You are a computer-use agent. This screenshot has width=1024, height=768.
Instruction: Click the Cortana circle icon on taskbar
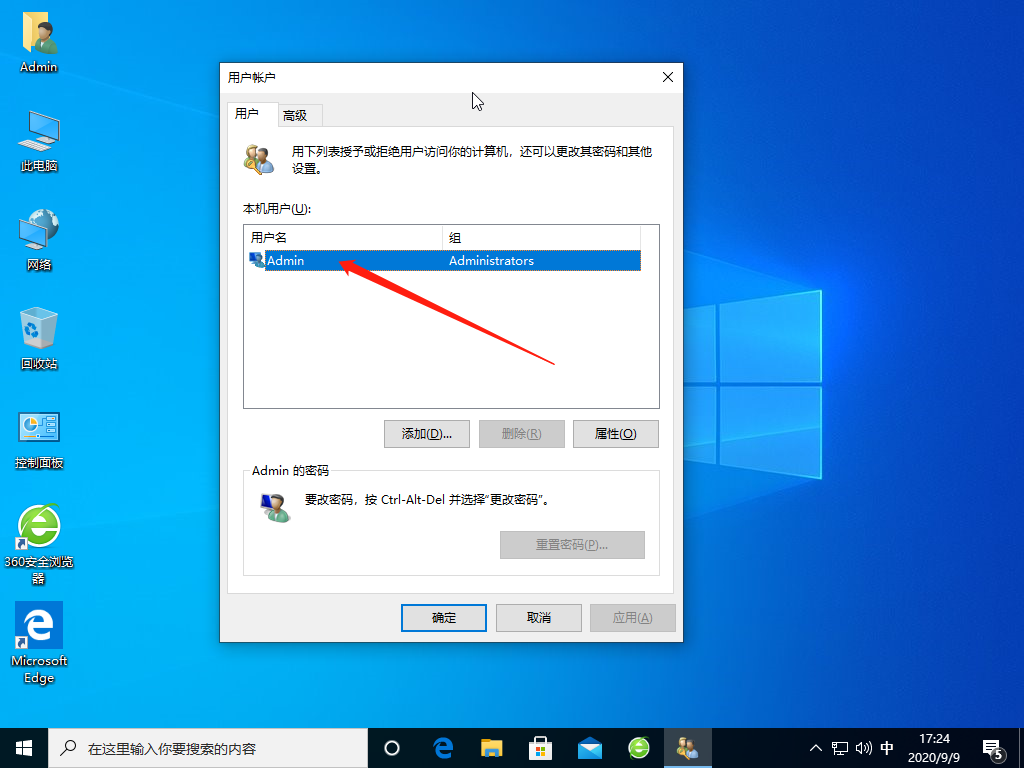coord(392,748)
